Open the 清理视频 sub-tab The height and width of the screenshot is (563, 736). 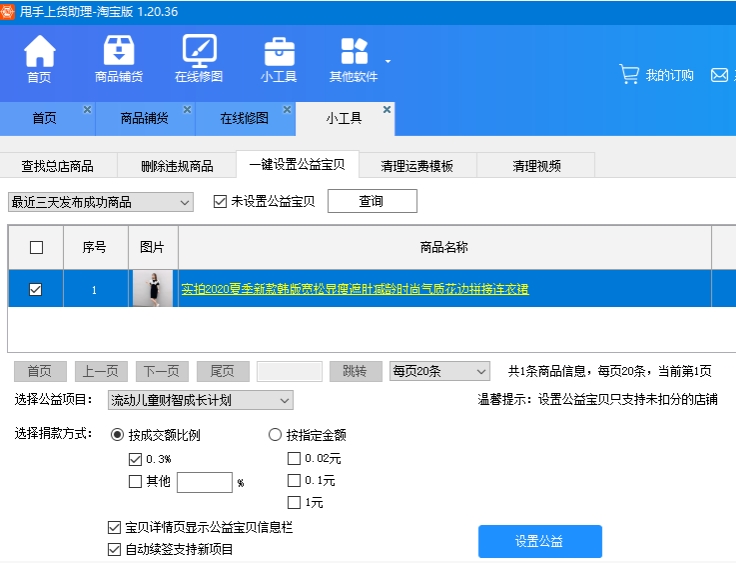click(x=537, y=166)
